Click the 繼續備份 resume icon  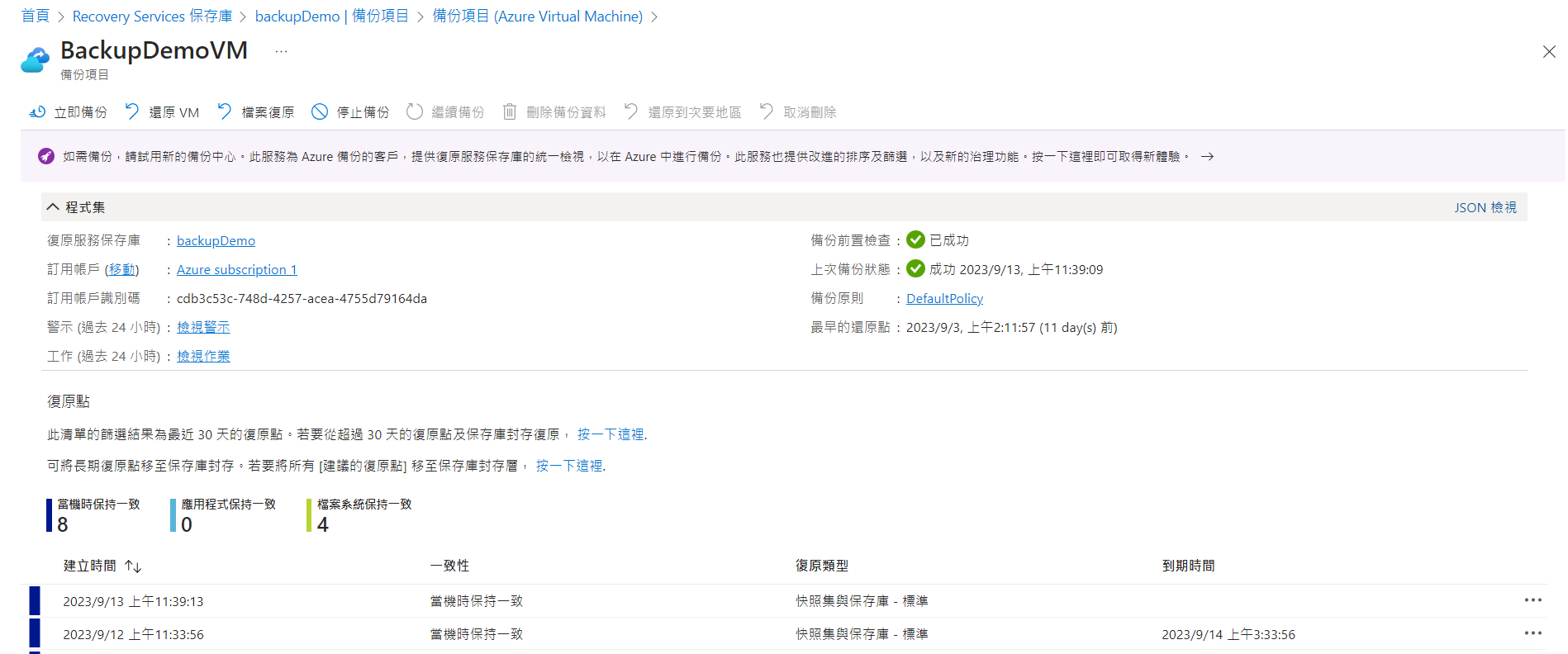pos(415,111)
